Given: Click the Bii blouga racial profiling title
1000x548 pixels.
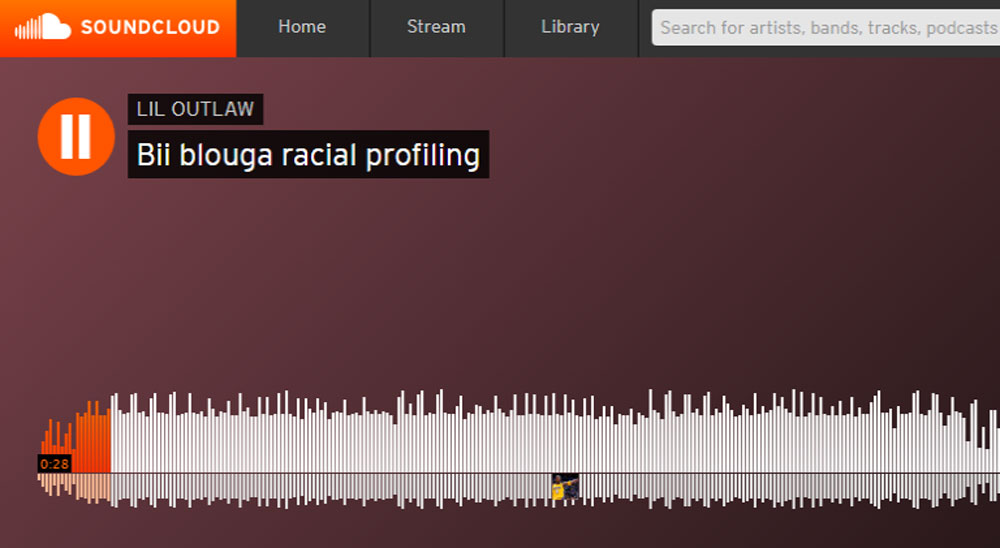Looking at the screenshot, I should pyautogui.click(x=309, y=154).
